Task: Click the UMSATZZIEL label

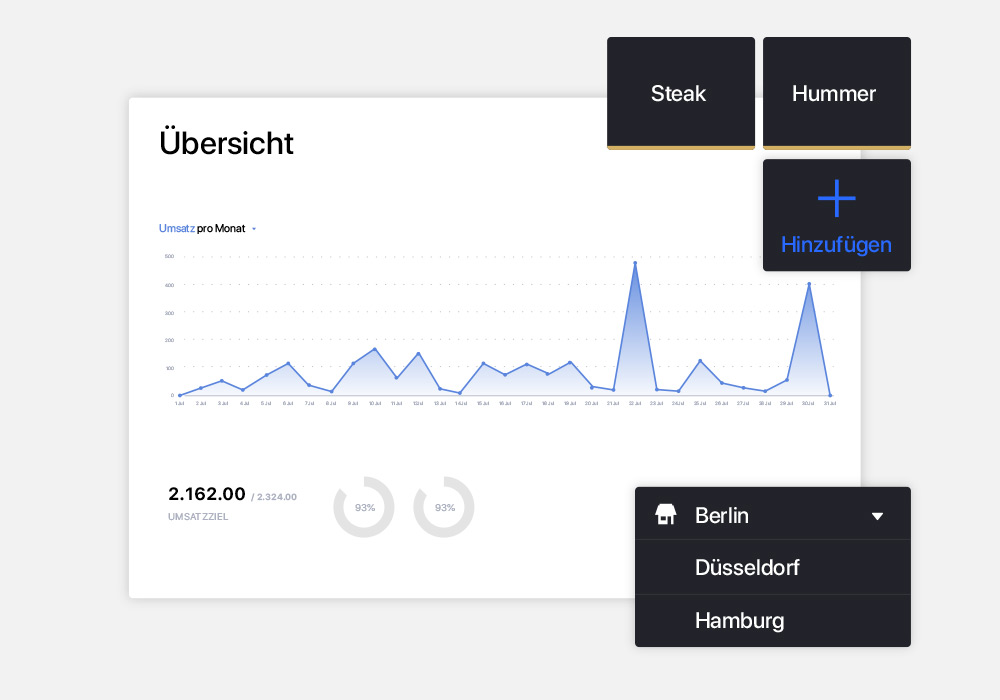Action: coord(198,516)
